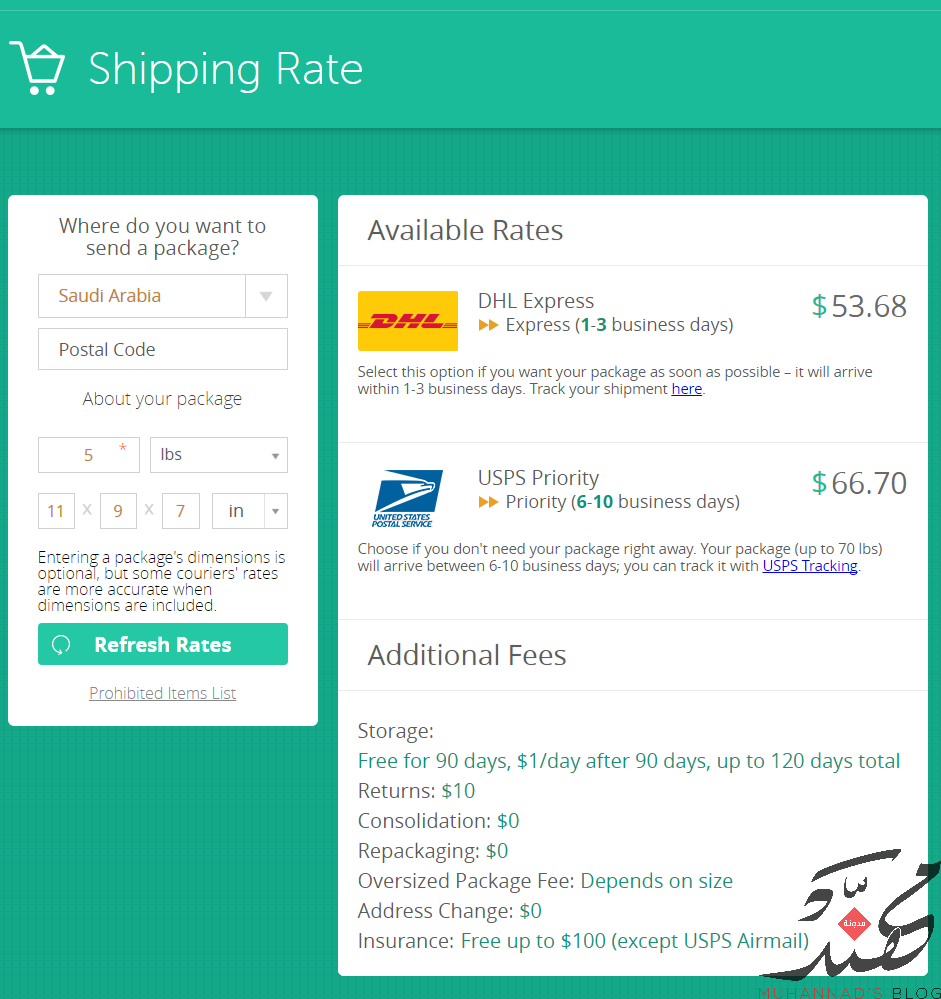Click the orange arrows beside Express delivery
941x999 pixels.
point(488,325)
